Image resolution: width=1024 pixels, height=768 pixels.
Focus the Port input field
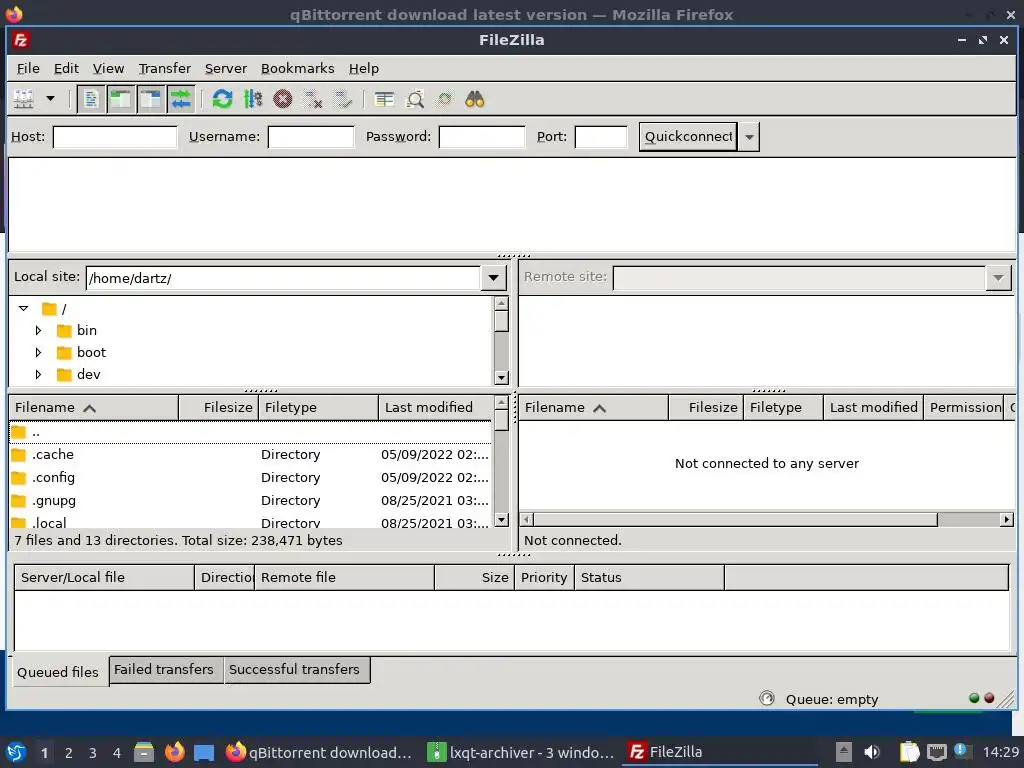(601, 137)
